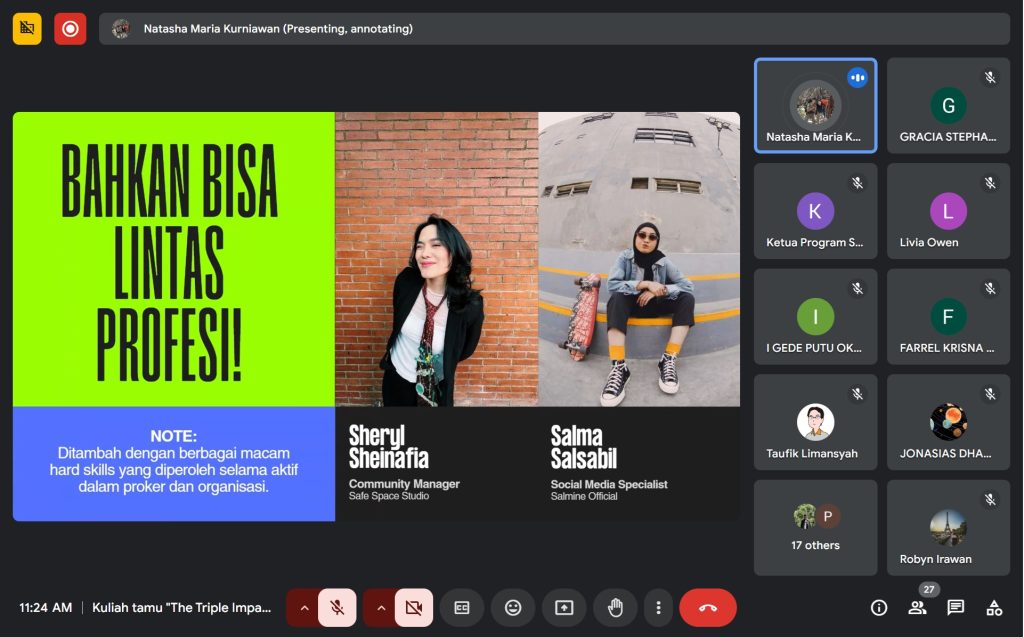
Task: Raise hand in the meeting
Action: [x=615, y=608]
